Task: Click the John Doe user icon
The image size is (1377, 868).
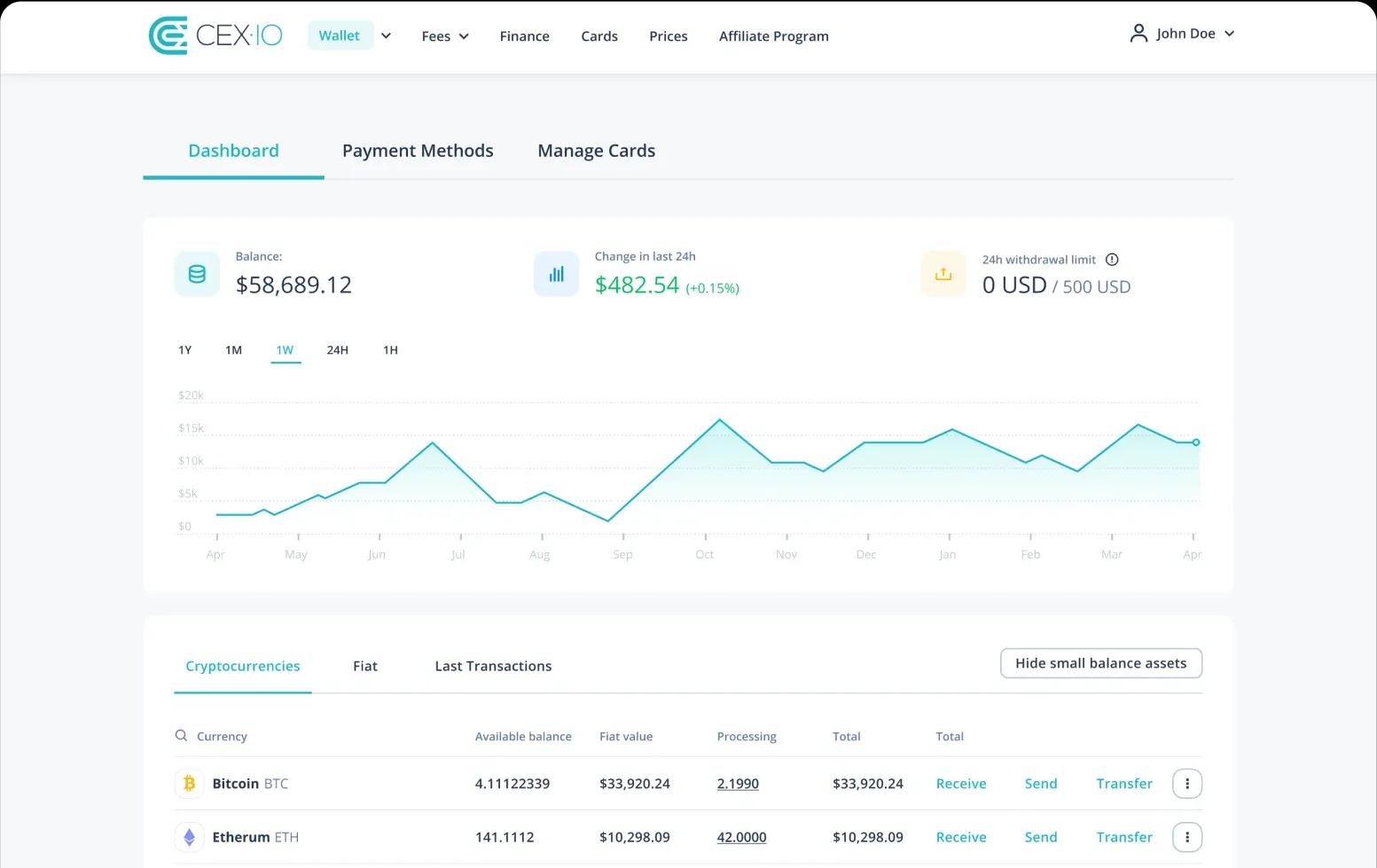Action: pyautogui.click(x=1138, y=34)
